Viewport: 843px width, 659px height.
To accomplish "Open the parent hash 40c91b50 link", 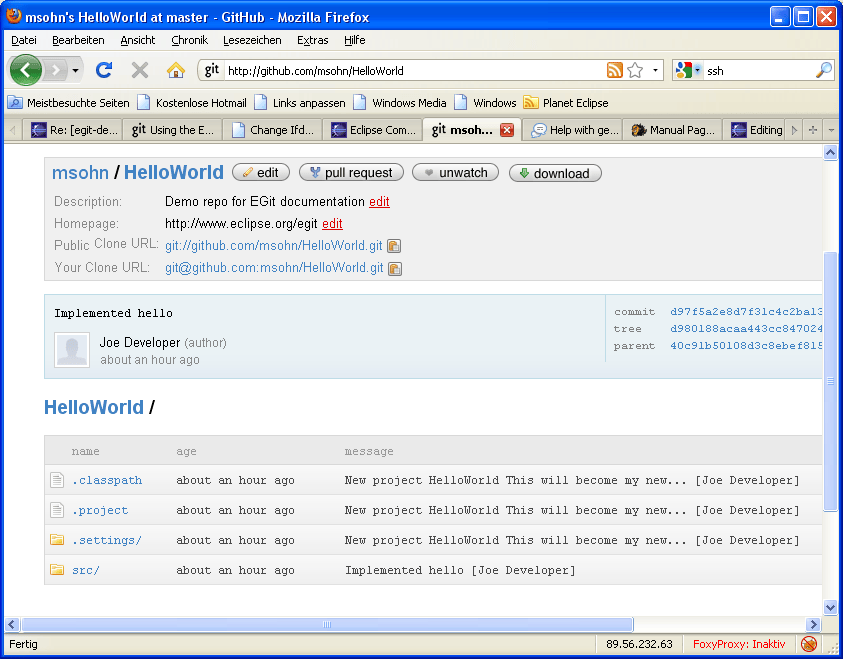I will tap(746, 346).
